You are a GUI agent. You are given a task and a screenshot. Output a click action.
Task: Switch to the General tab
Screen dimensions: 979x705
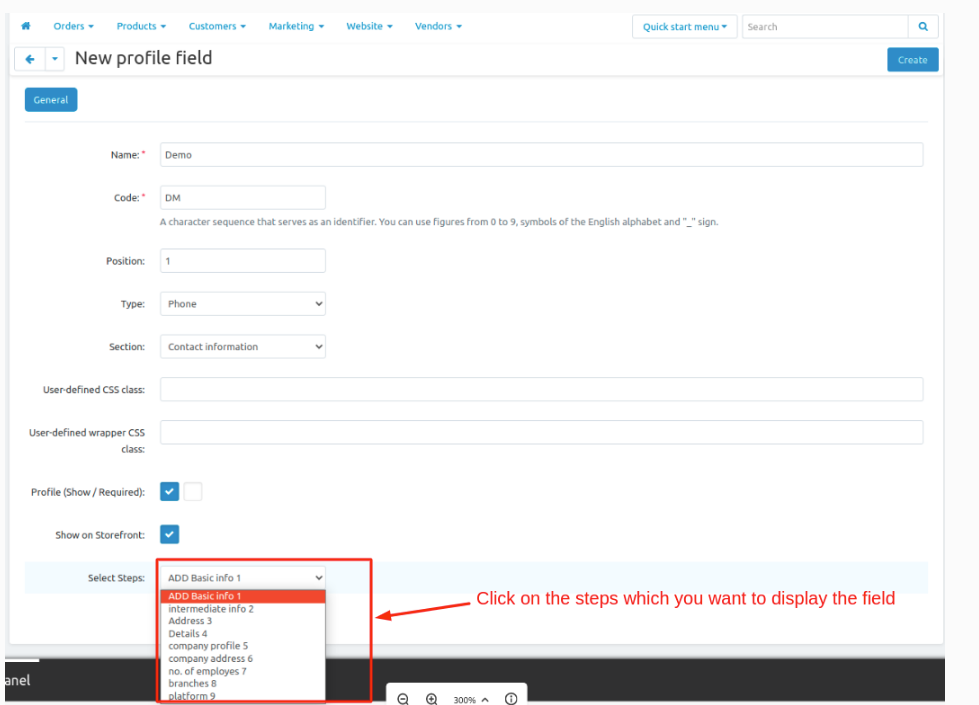tap(51, 100)
